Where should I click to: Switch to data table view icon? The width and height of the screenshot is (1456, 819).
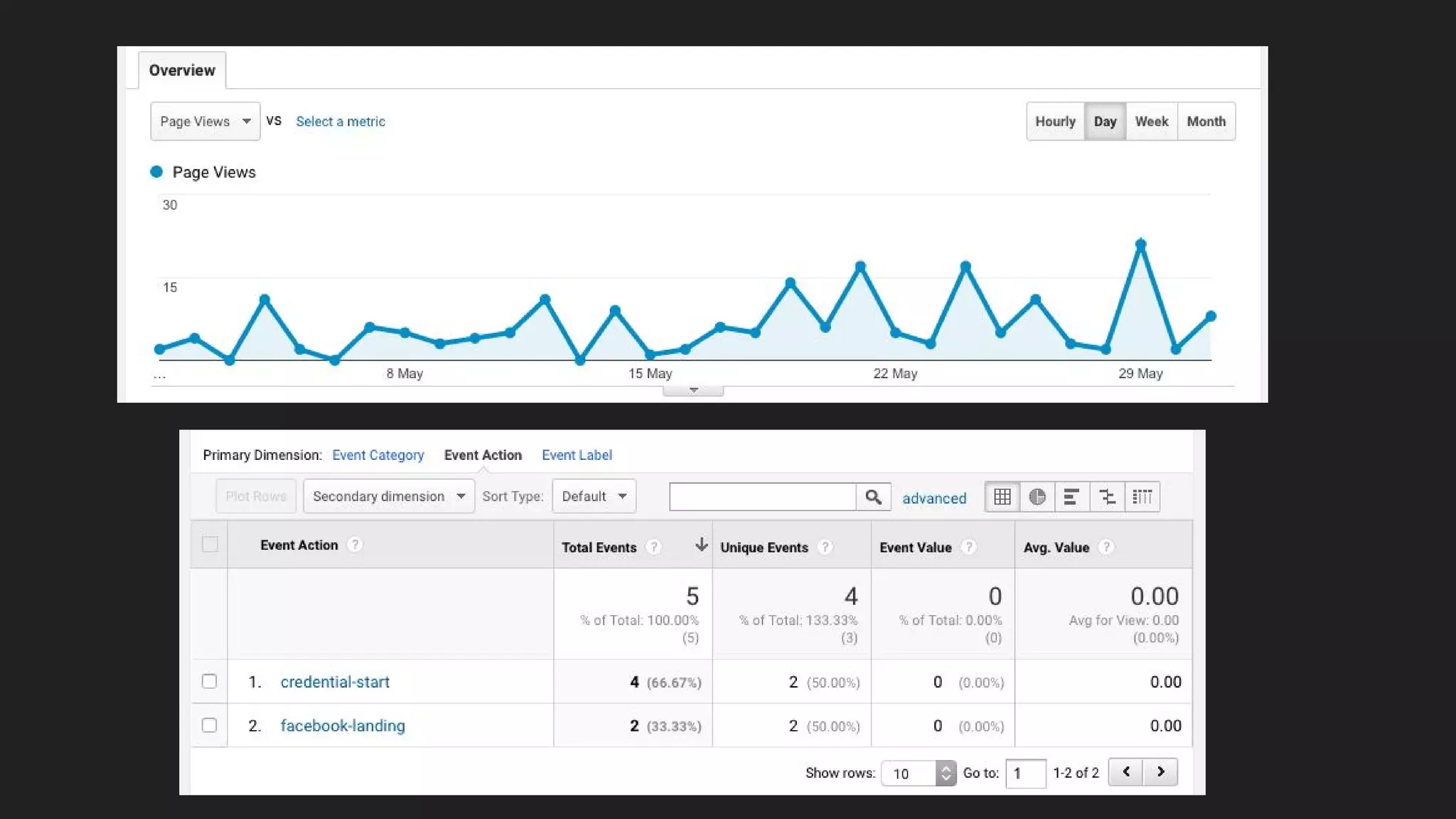click(1002, 497)
